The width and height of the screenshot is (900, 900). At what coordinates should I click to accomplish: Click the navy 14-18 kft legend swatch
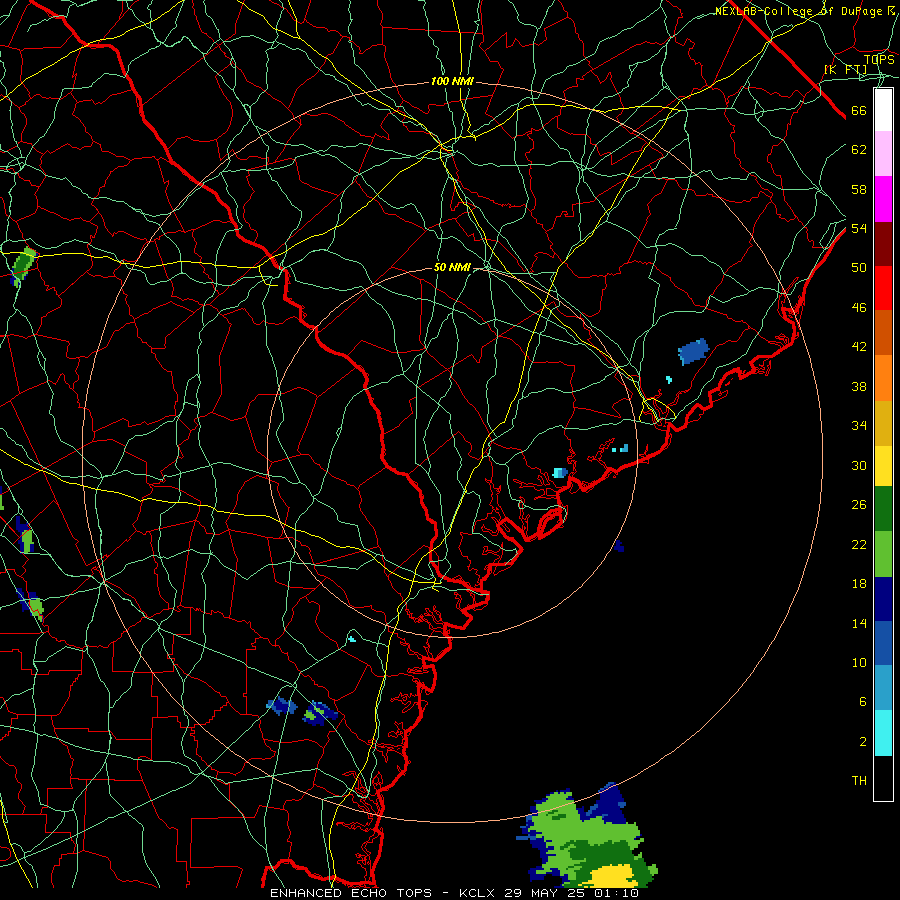click(x=883, y=599)
